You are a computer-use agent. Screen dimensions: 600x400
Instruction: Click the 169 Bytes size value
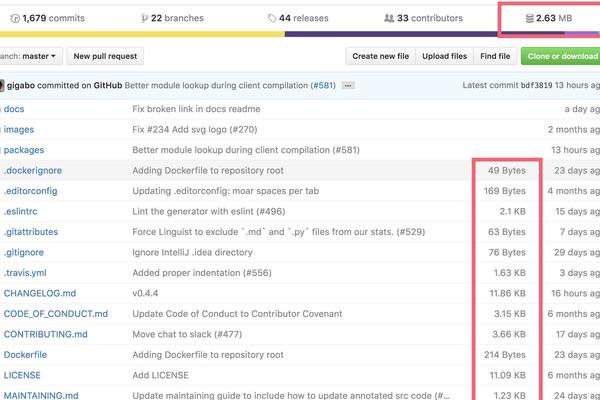[504, 191]
